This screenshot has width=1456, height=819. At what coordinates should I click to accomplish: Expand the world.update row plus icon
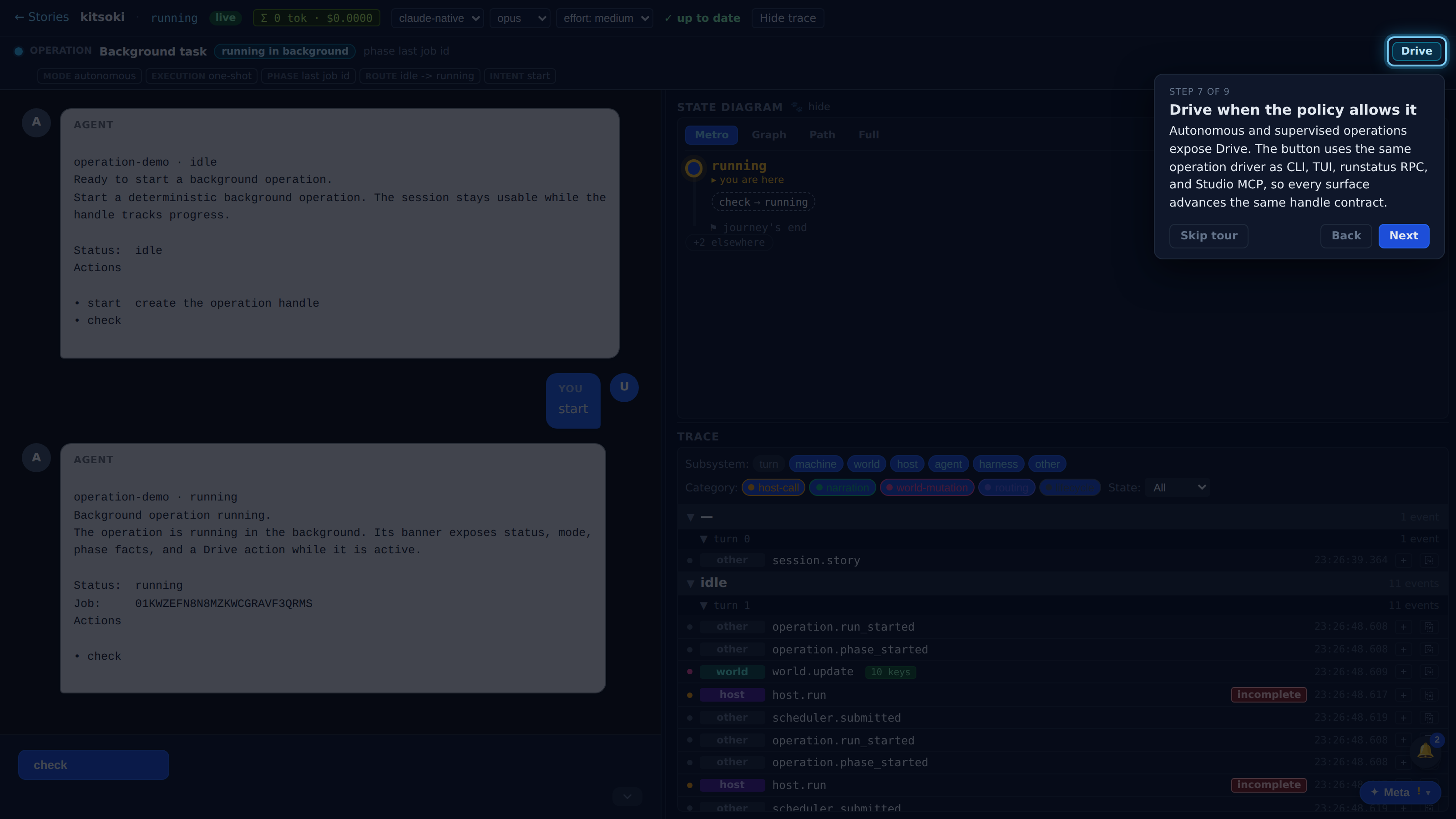coord(1403,672)
